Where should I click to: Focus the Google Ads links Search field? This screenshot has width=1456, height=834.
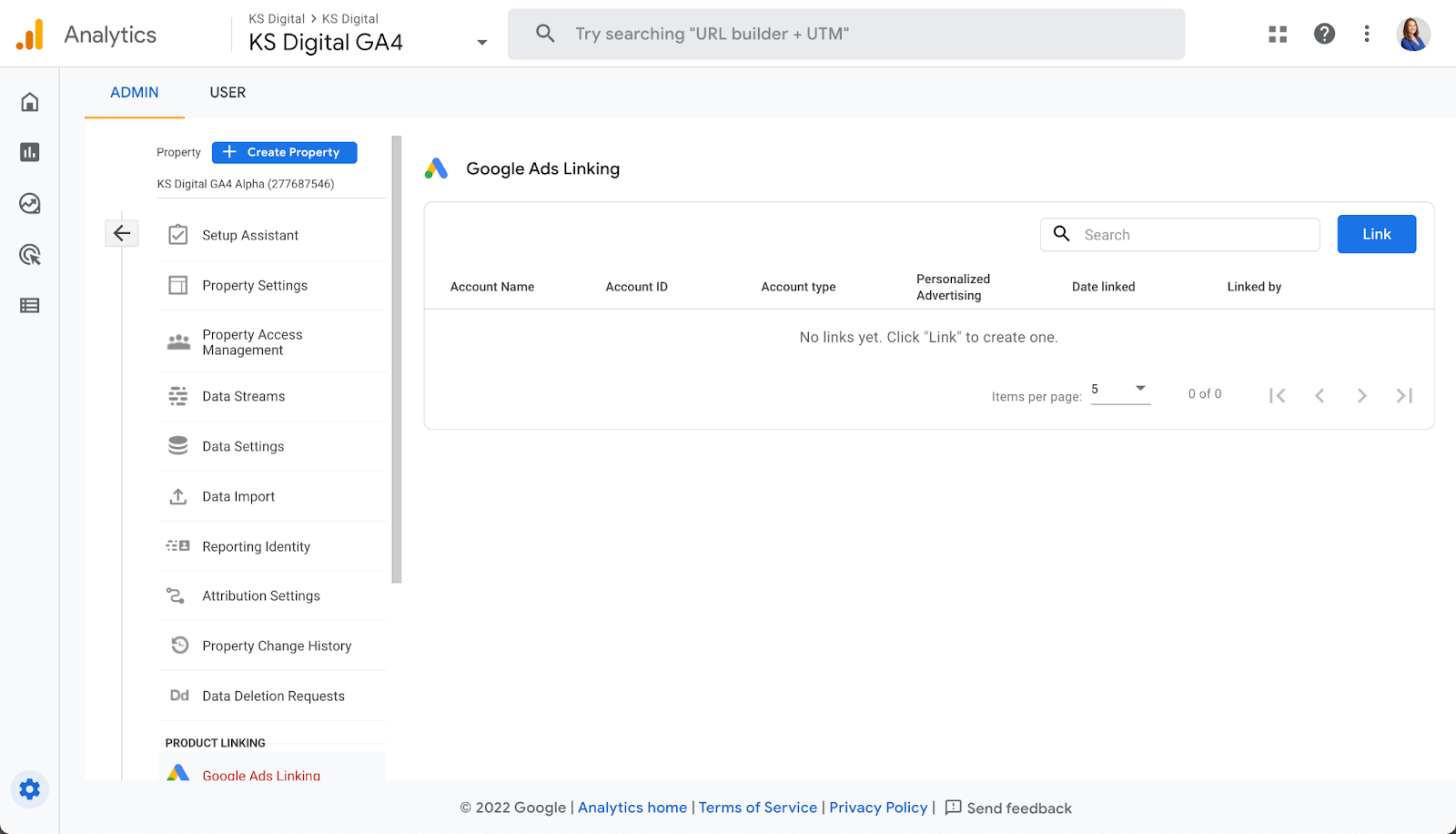1180,234
